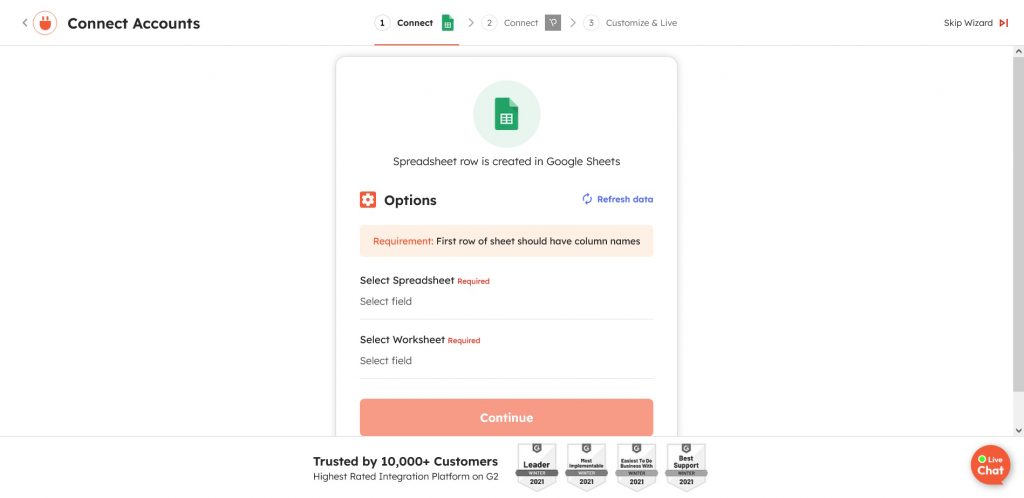Open the Live Chat bubble
This screenshot has height=498, width=1024.
pos(990,465)
